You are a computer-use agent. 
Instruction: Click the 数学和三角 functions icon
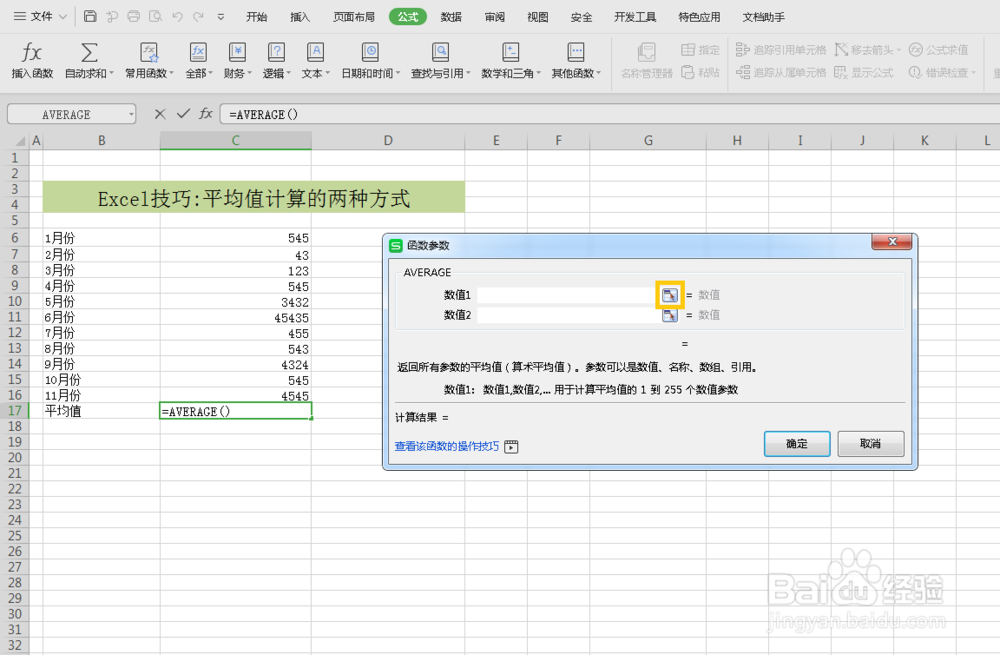tap(510, 60)
